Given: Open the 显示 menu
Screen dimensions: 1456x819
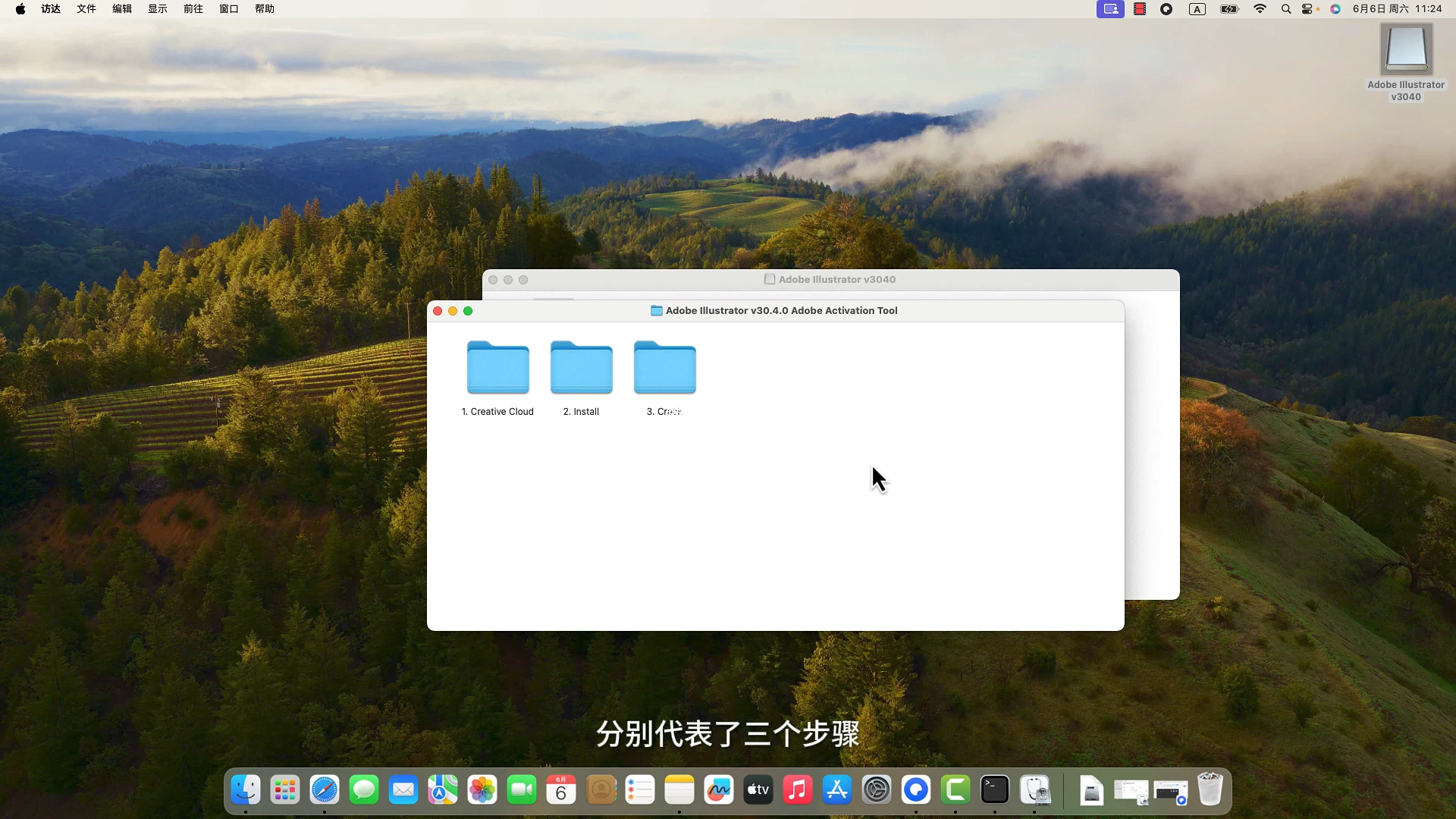Looking at the screenshot, I should (158, 9).
